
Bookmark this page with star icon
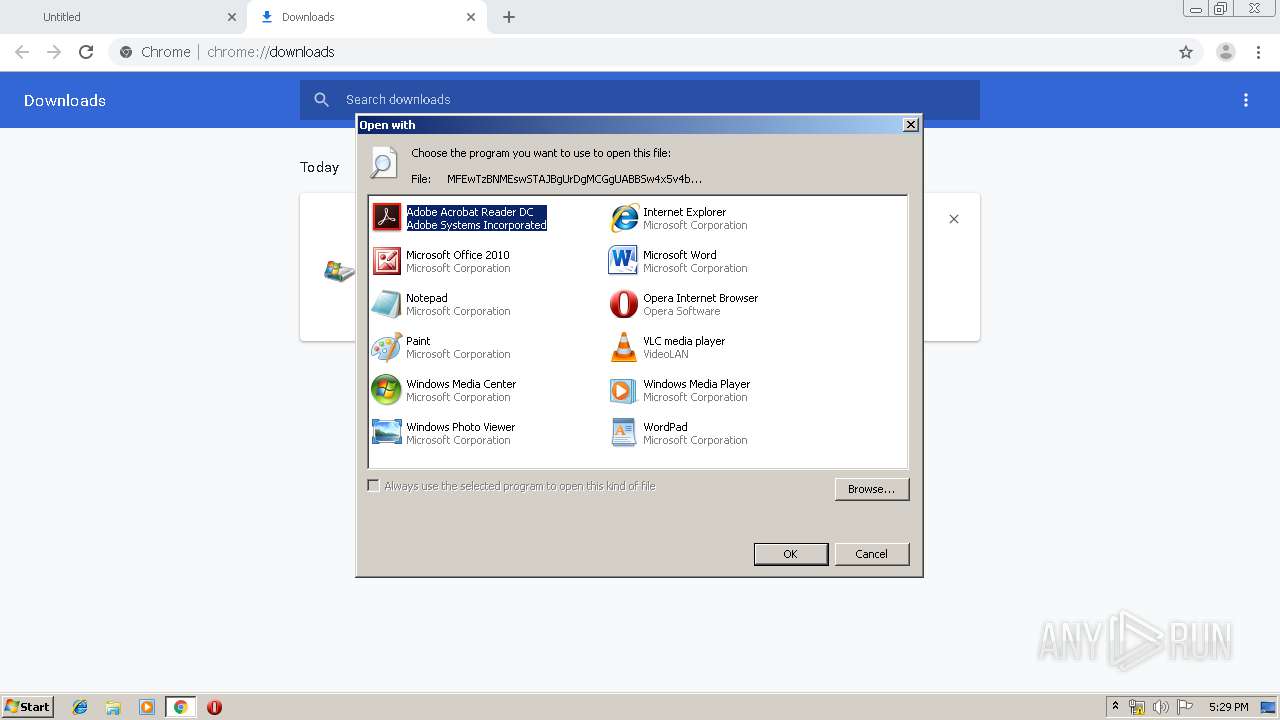click(x=1186, y=52)
